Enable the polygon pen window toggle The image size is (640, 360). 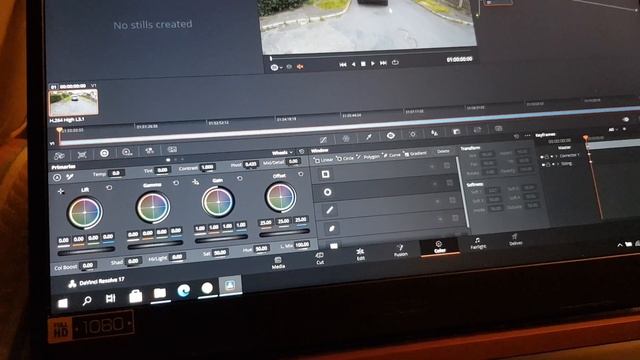point(330,210)
